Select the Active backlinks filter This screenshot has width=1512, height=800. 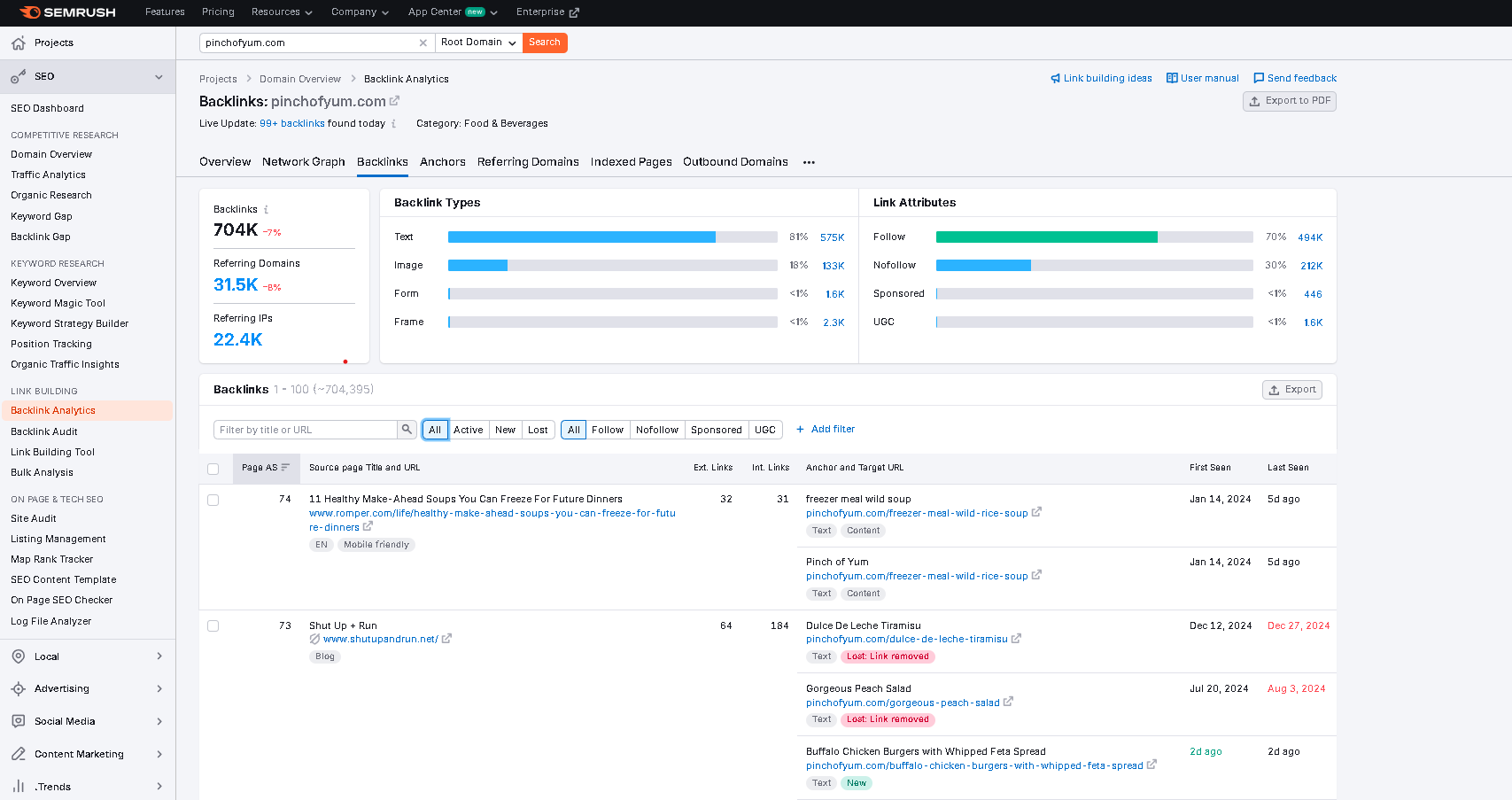pos(469,430)
